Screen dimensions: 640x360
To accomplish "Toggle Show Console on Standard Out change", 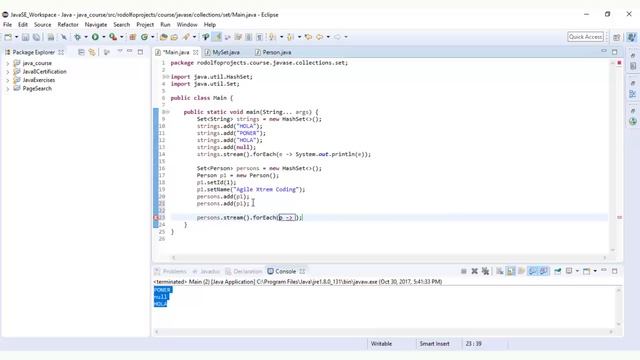I will click(533, 271).
